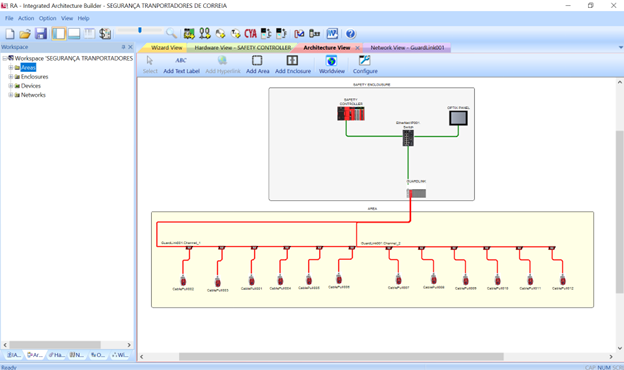Open the File menu
Screen dimensions: 624x370
[9, 18]
